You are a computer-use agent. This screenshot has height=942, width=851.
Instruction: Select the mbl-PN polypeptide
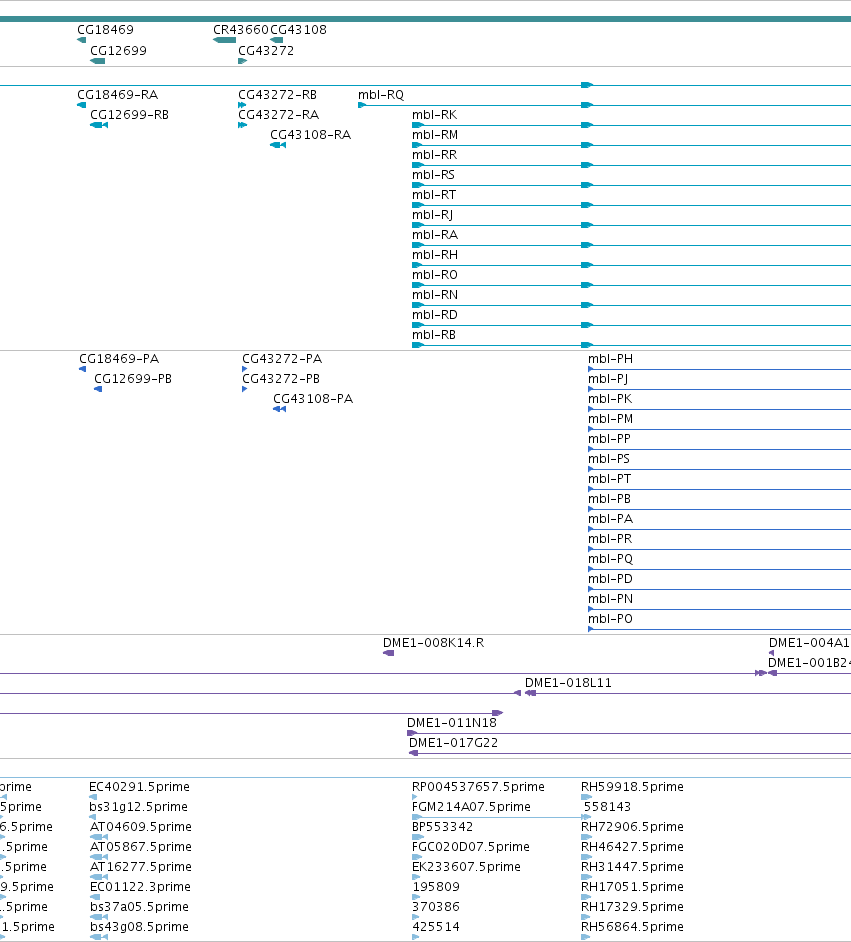click(x=610, y=598)
